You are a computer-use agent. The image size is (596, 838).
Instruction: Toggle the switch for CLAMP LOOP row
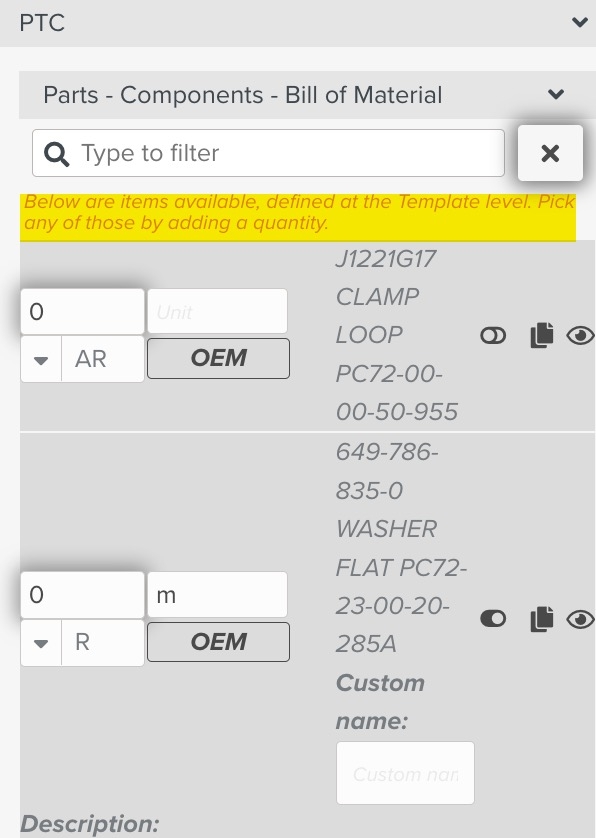pos(493,336)
